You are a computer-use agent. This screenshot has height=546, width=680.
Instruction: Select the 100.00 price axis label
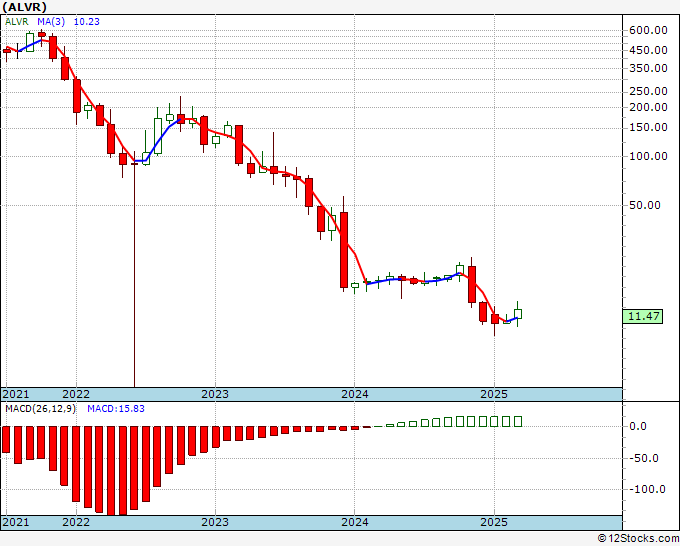point(648,156)
